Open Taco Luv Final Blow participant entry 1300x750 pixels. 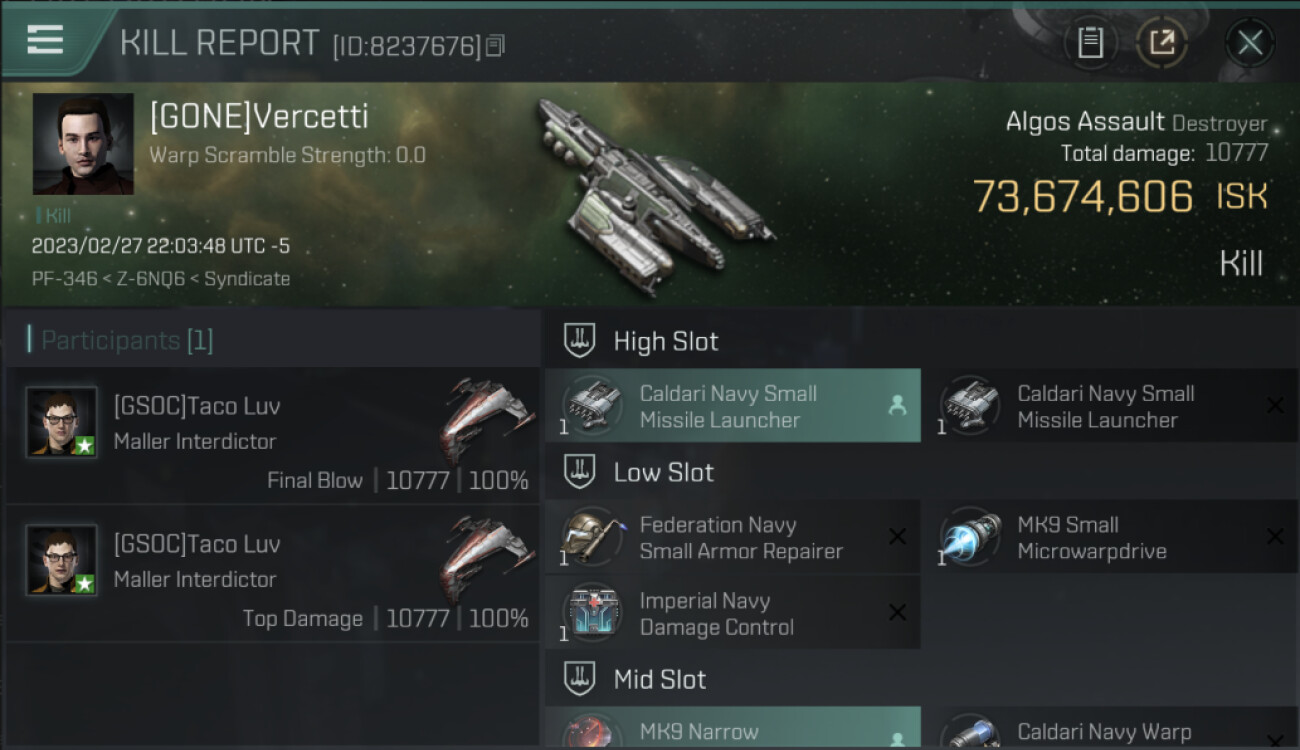click(x=272, y=436)
